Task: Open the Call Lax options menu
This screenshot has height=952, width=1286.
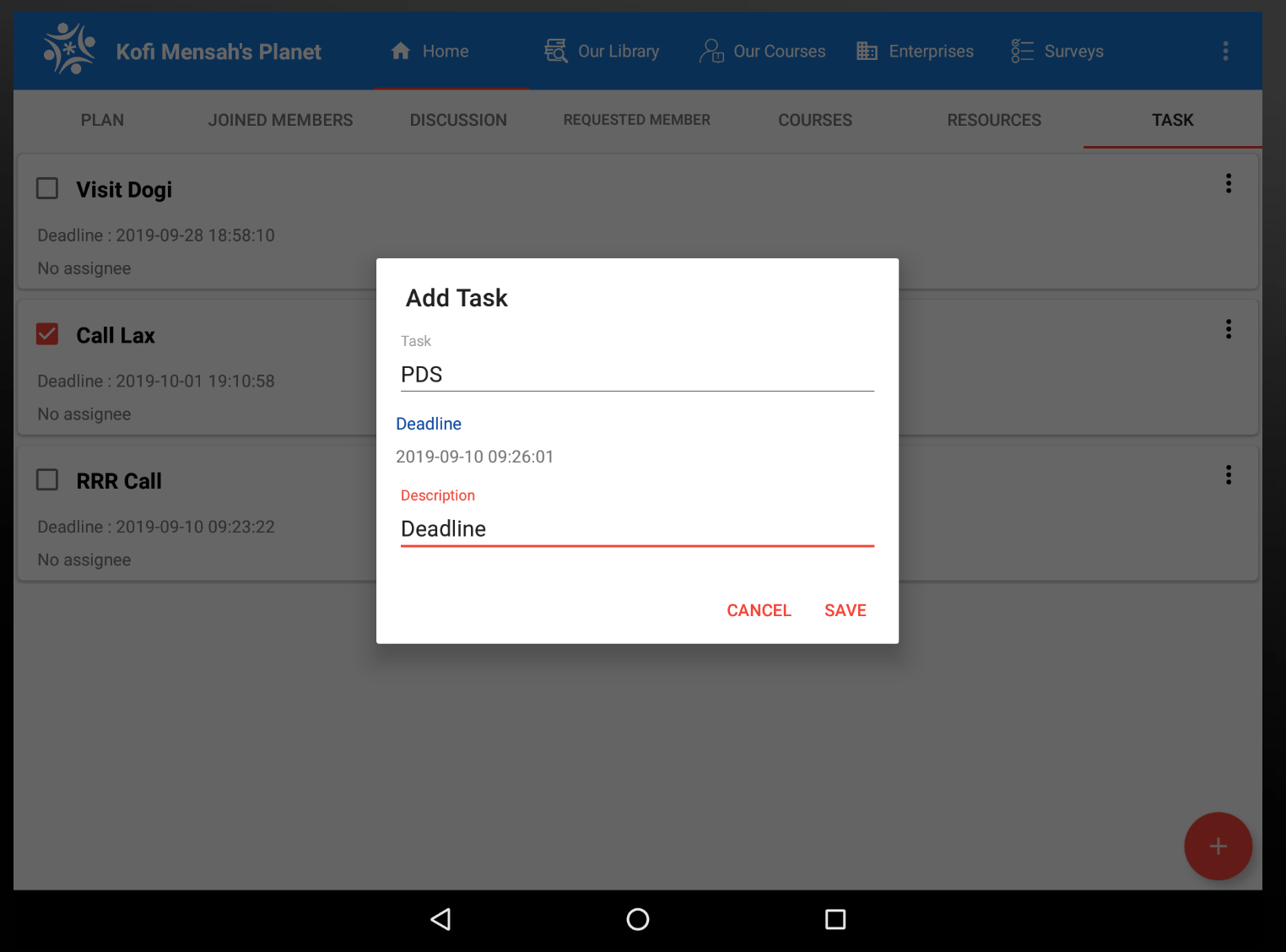Action: coord(1229,329)
